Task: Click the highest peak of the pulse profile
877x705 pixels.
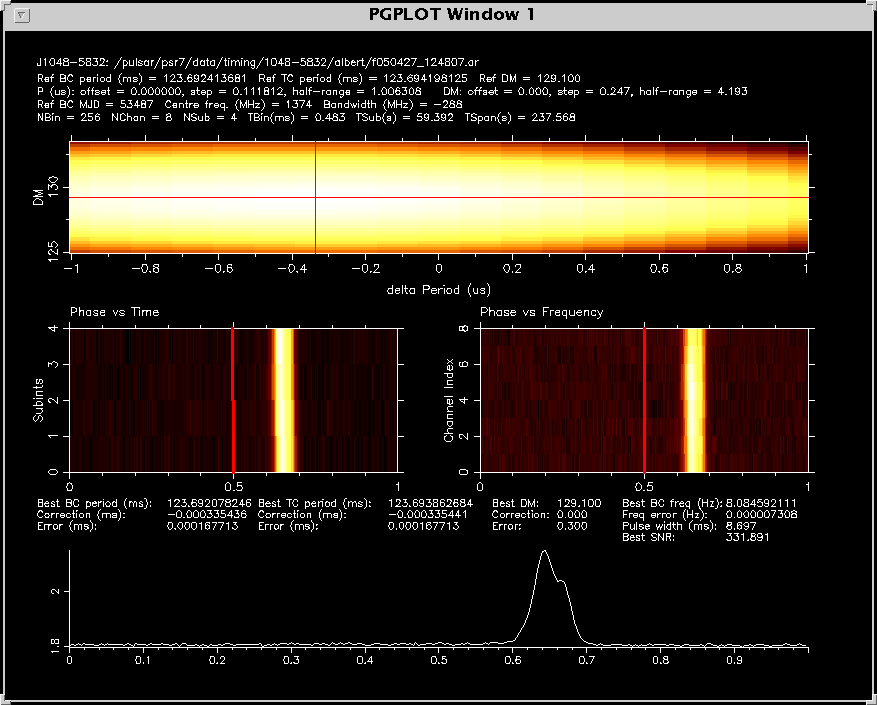Action: pos(544,551)
